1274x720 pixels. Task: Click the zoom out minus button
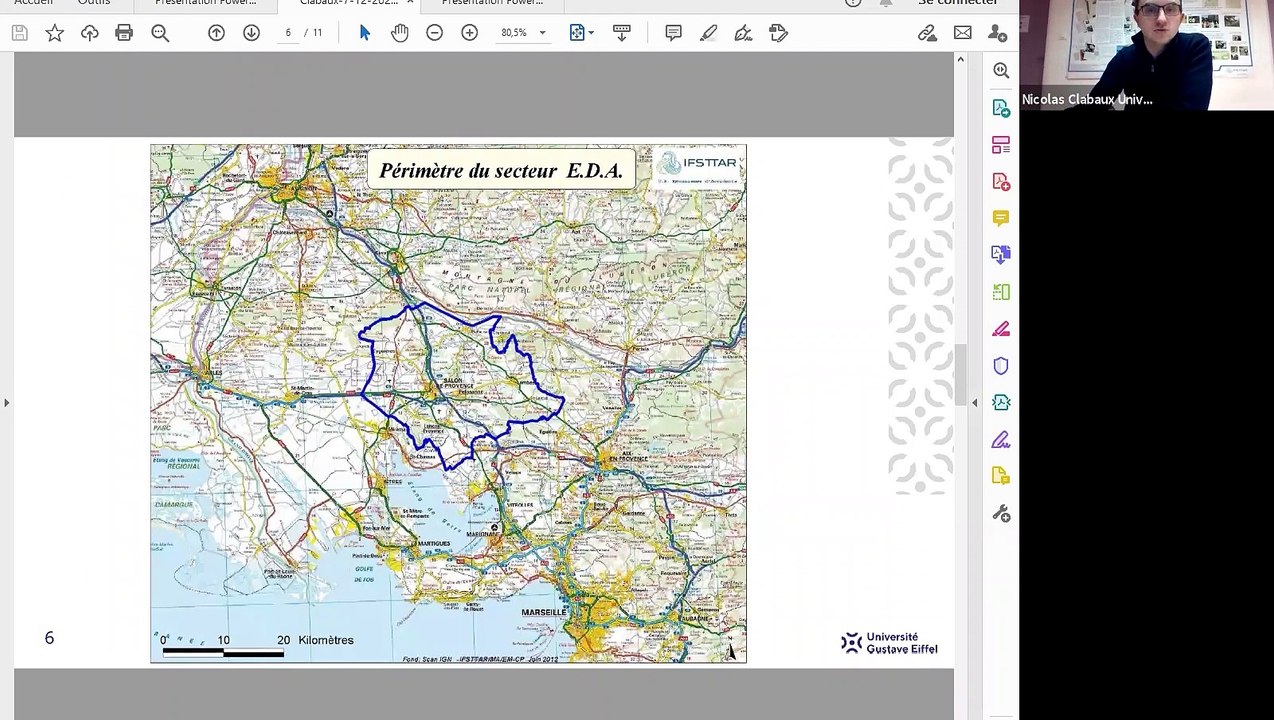tap(434, 33)
